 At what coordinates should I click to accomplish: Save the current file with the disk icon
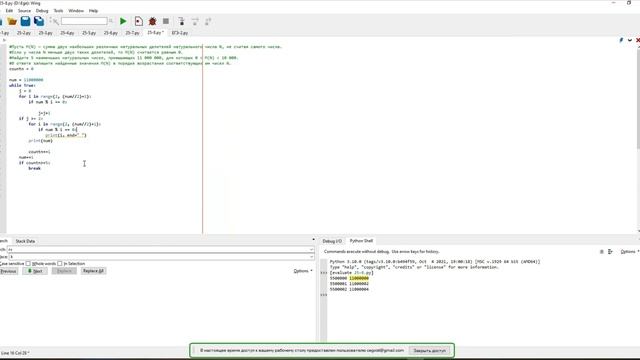pyautogui.click(x=25, y=21)
